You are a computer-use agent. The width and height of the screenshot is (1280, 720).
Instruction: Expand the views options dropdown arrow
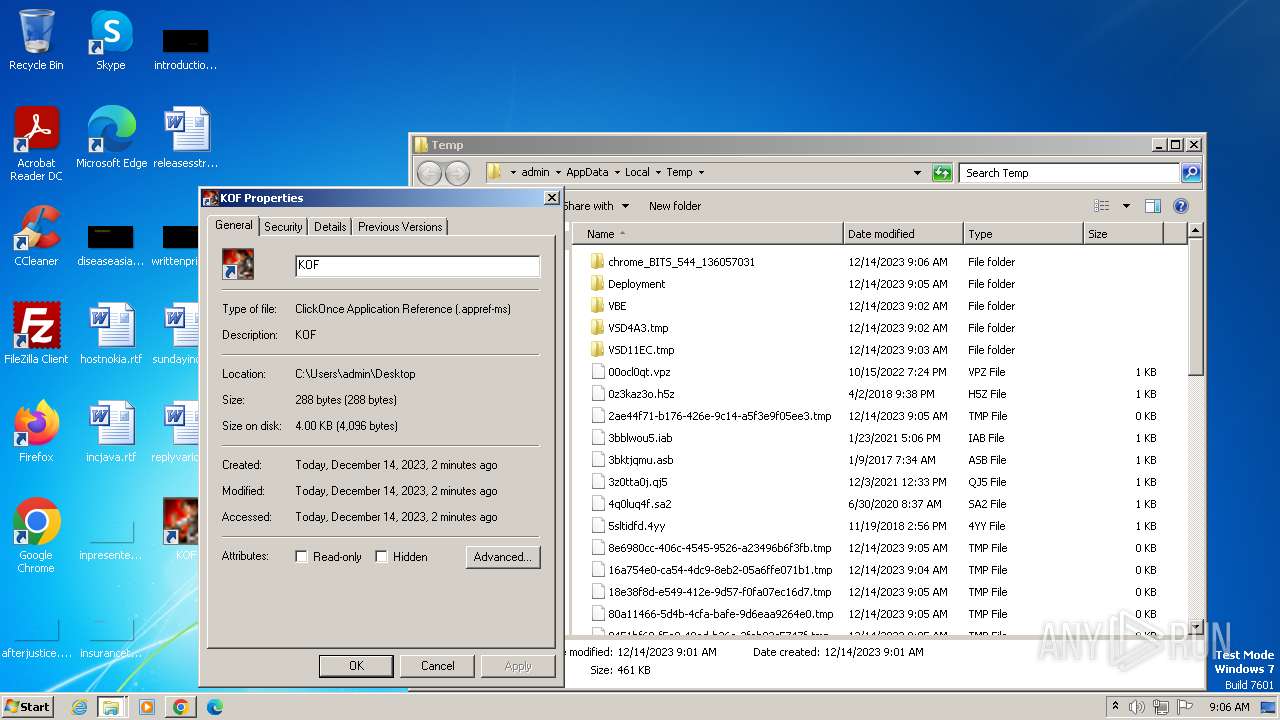click(x=1126, y=206)
